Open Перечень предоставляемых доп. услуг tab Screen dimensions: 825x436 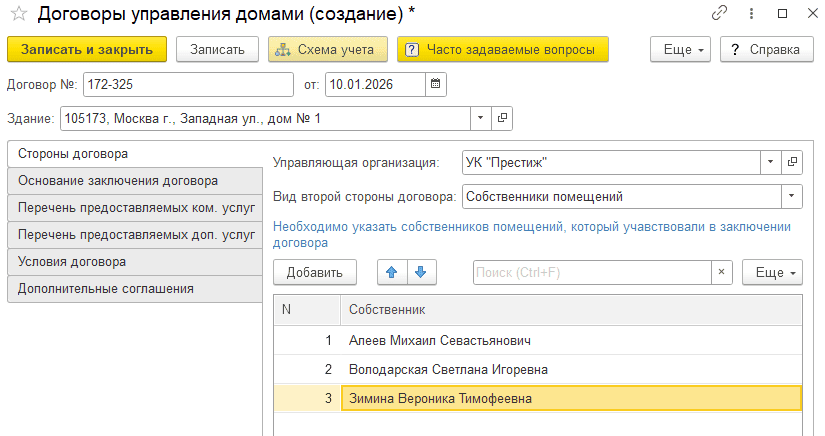tap(135, 235)
